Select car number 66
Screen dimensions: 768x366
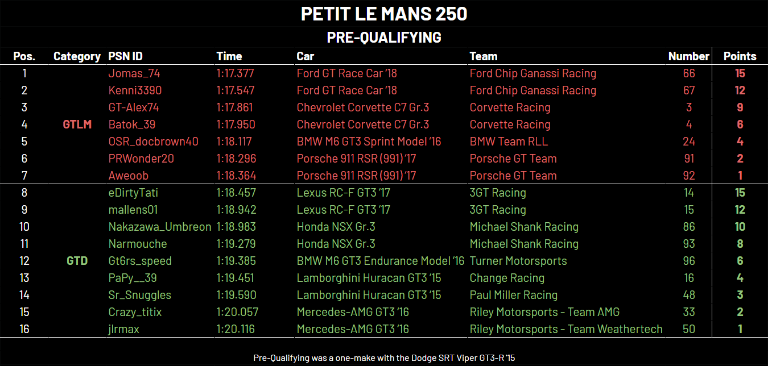(x=689, y=73)
